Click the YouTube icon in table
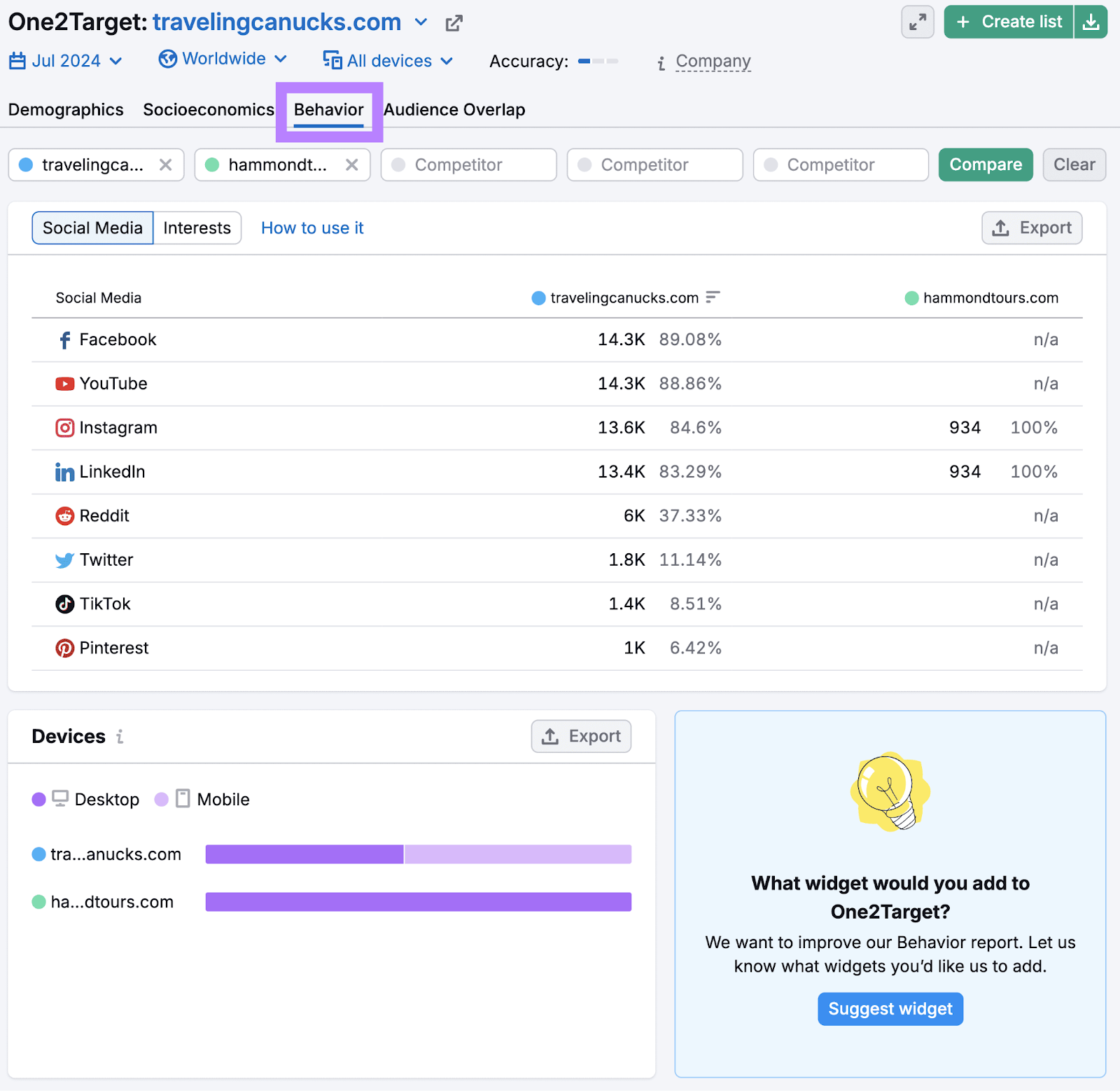Screen dimensions: 1120x1091 64,384
